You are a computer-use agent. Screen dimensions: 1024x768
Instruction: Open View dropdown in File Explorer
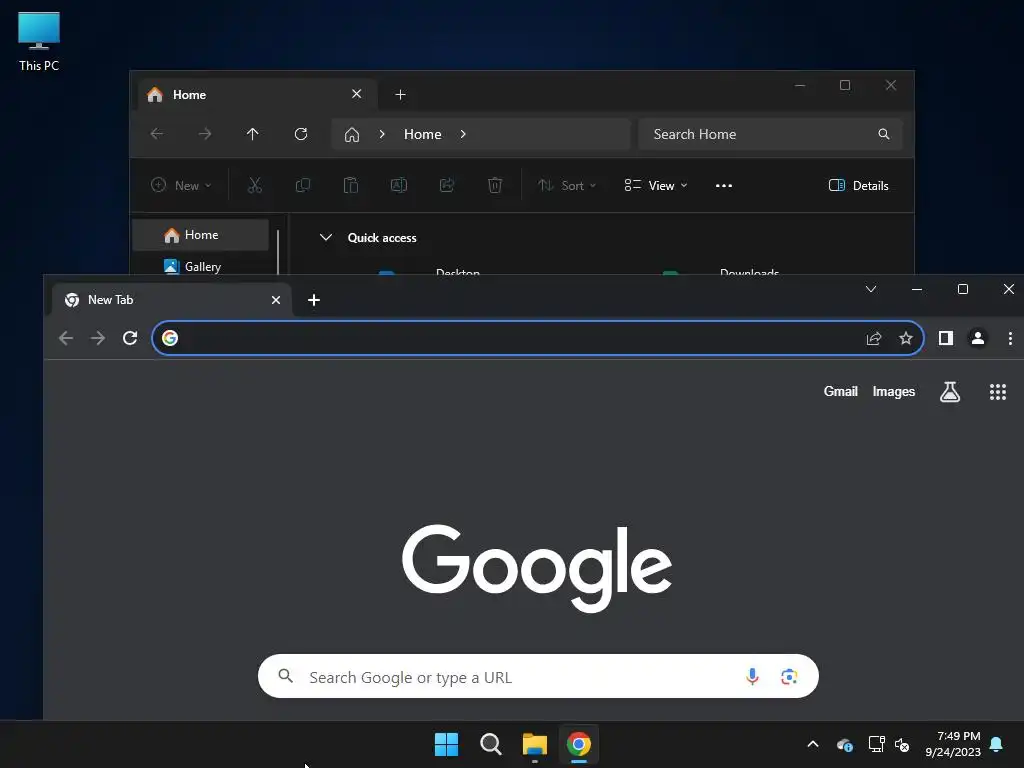coord(656,185)
